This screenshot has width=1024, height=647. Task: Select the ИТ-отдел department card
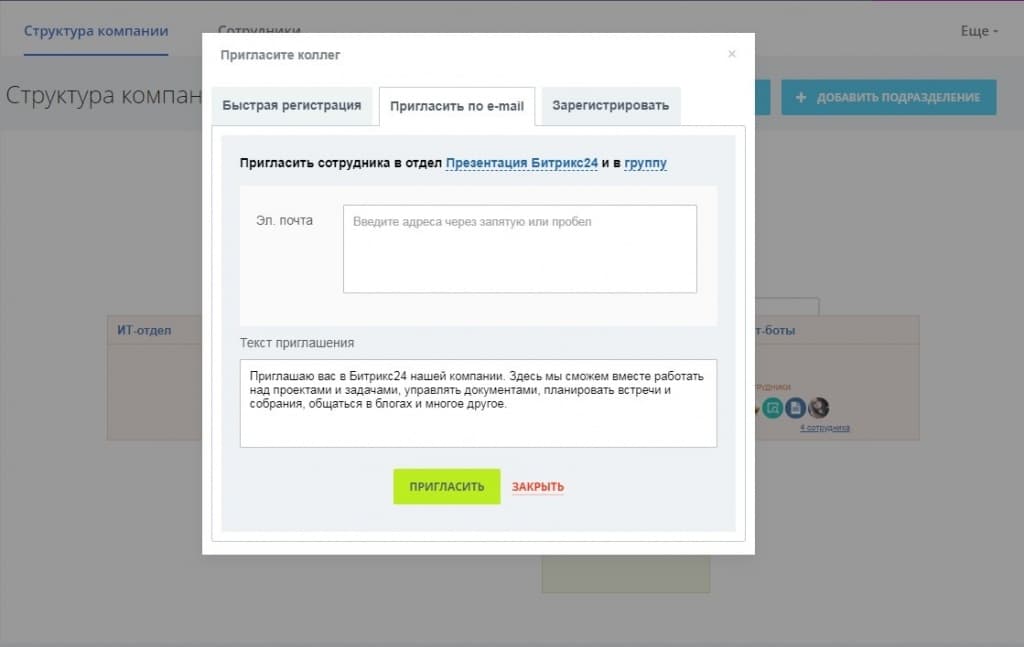coord(155,378)
